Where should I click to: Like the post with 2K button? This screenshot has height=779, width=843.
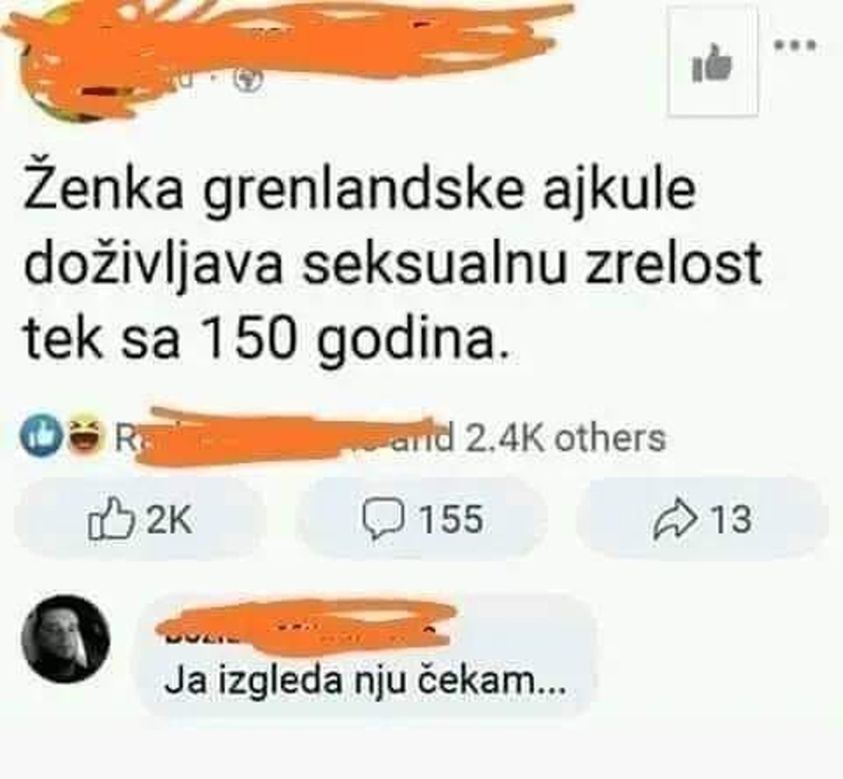139,519
